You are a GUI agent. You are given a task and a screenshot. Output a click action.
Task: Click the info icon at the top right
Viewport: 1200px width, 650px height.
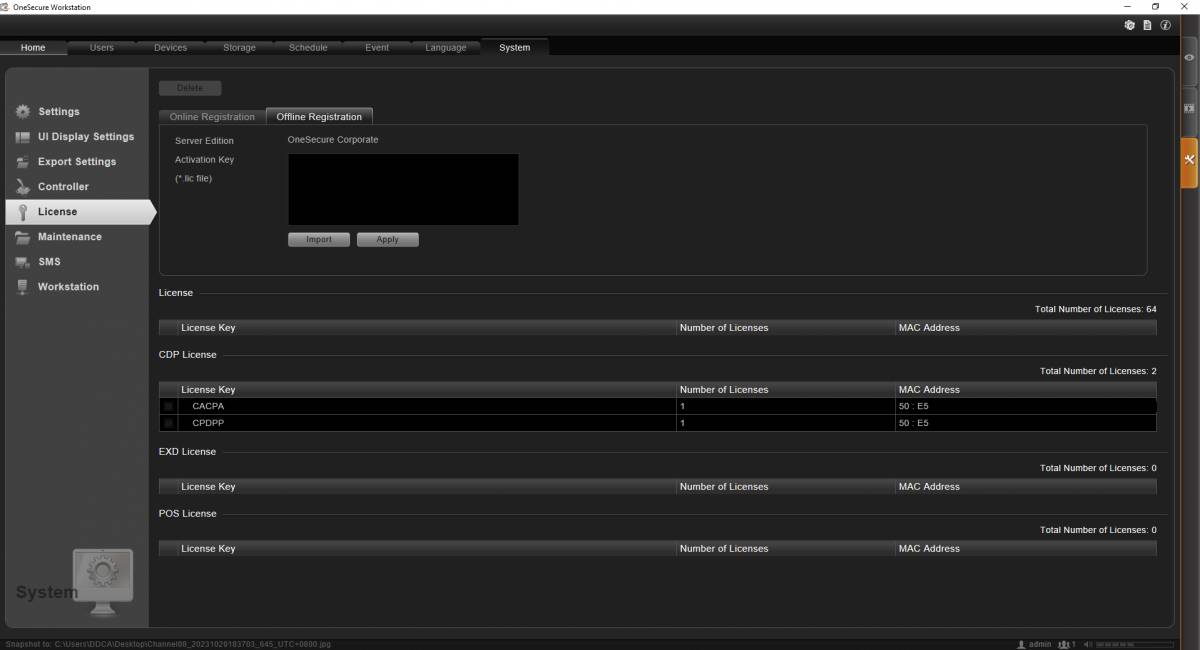pos(1165,25)
